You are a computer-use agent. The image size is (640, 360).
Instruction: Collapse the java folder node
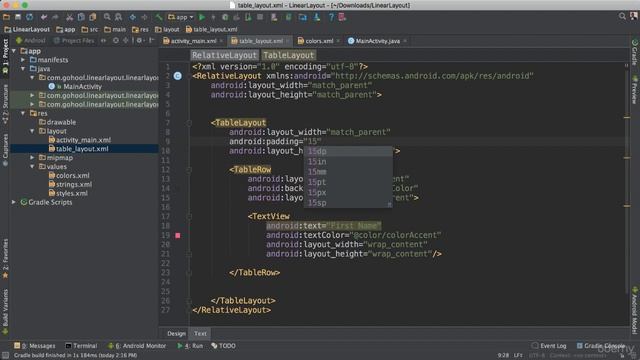[23, 69]
